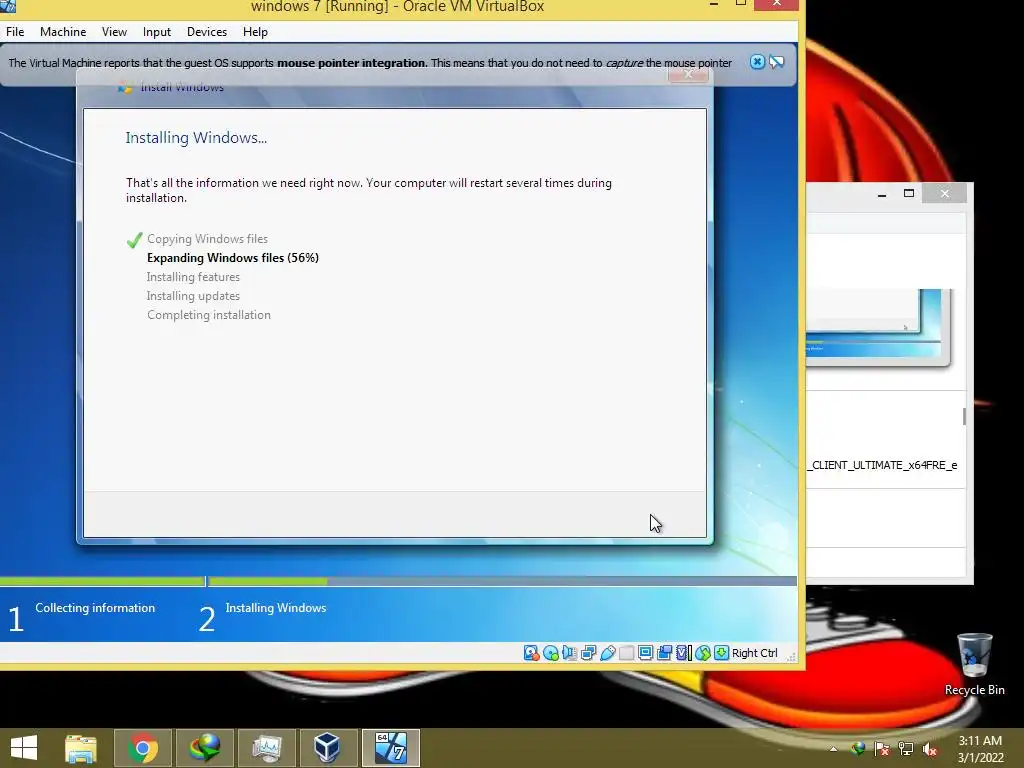Image resolution: width=1024 pixels, height=768 pixels.
Task: Dismiss the mouse pointer integration notification
Action: 757,62
